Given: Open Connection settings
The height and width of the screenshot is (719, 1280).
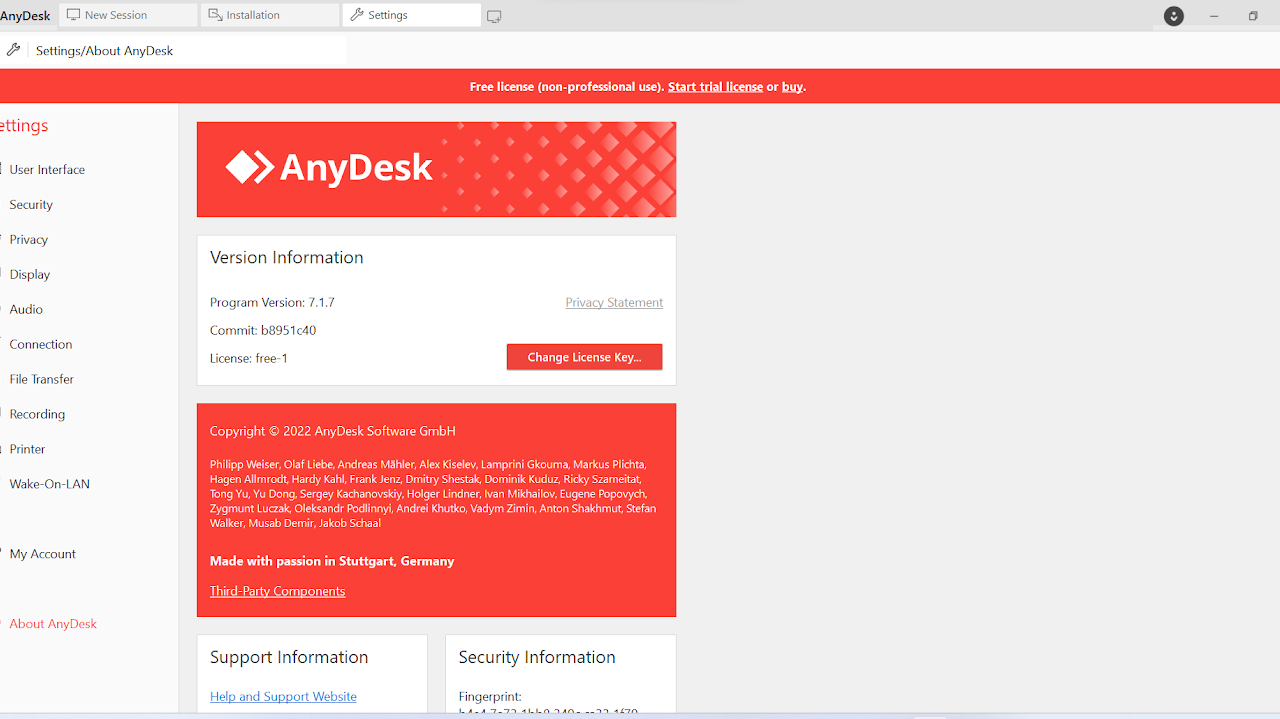Looking at the screenshot, I should tap(41, 345).
